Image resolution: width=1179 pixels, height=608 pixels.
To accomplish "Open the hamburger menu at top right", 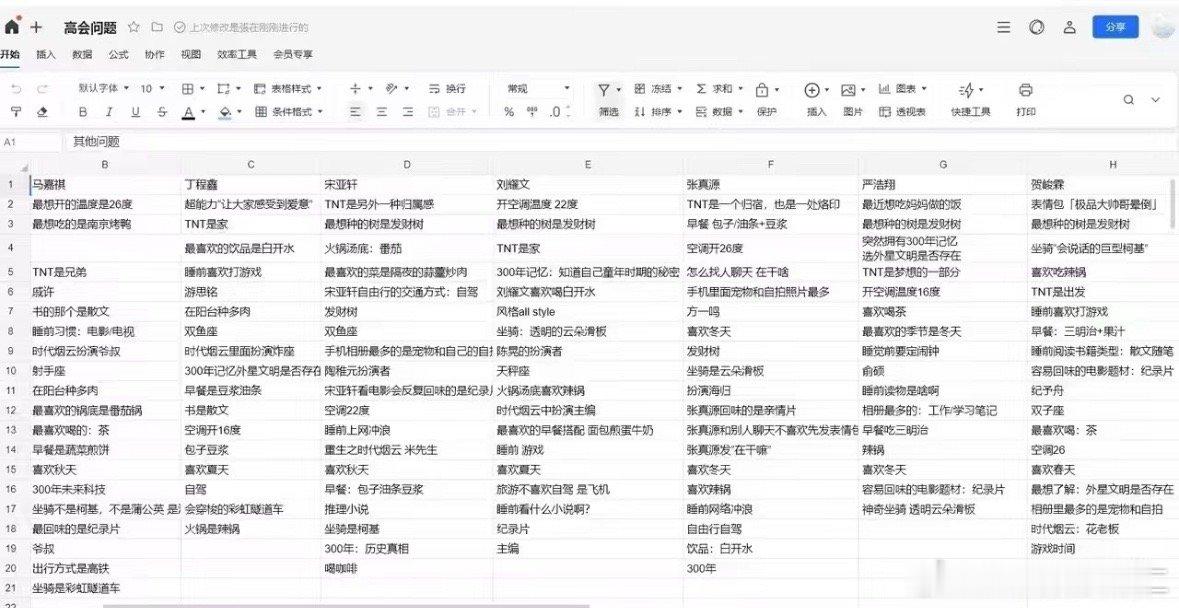I will 1004,28.
